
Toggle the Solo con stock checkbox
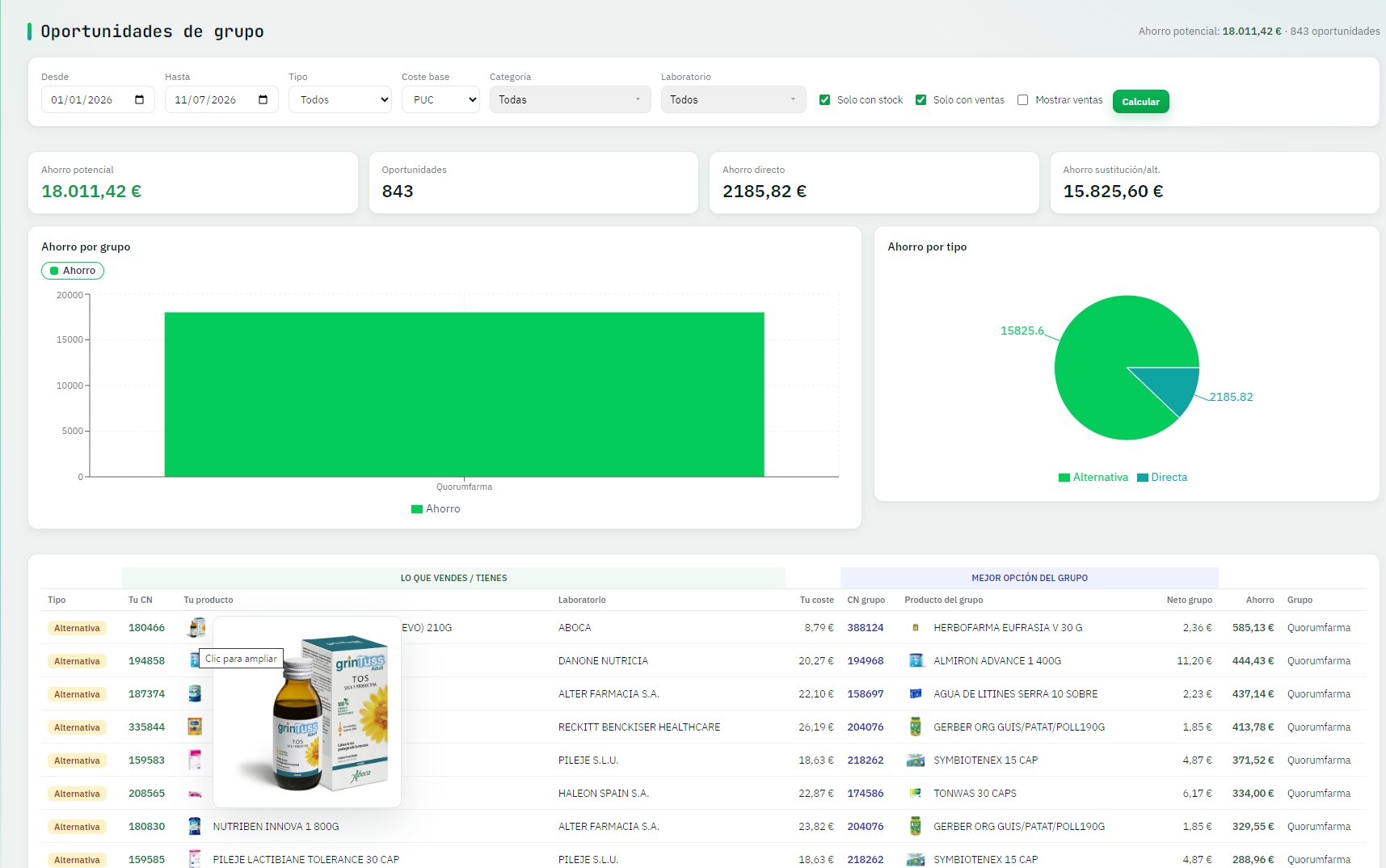click(x=824, y=100)
